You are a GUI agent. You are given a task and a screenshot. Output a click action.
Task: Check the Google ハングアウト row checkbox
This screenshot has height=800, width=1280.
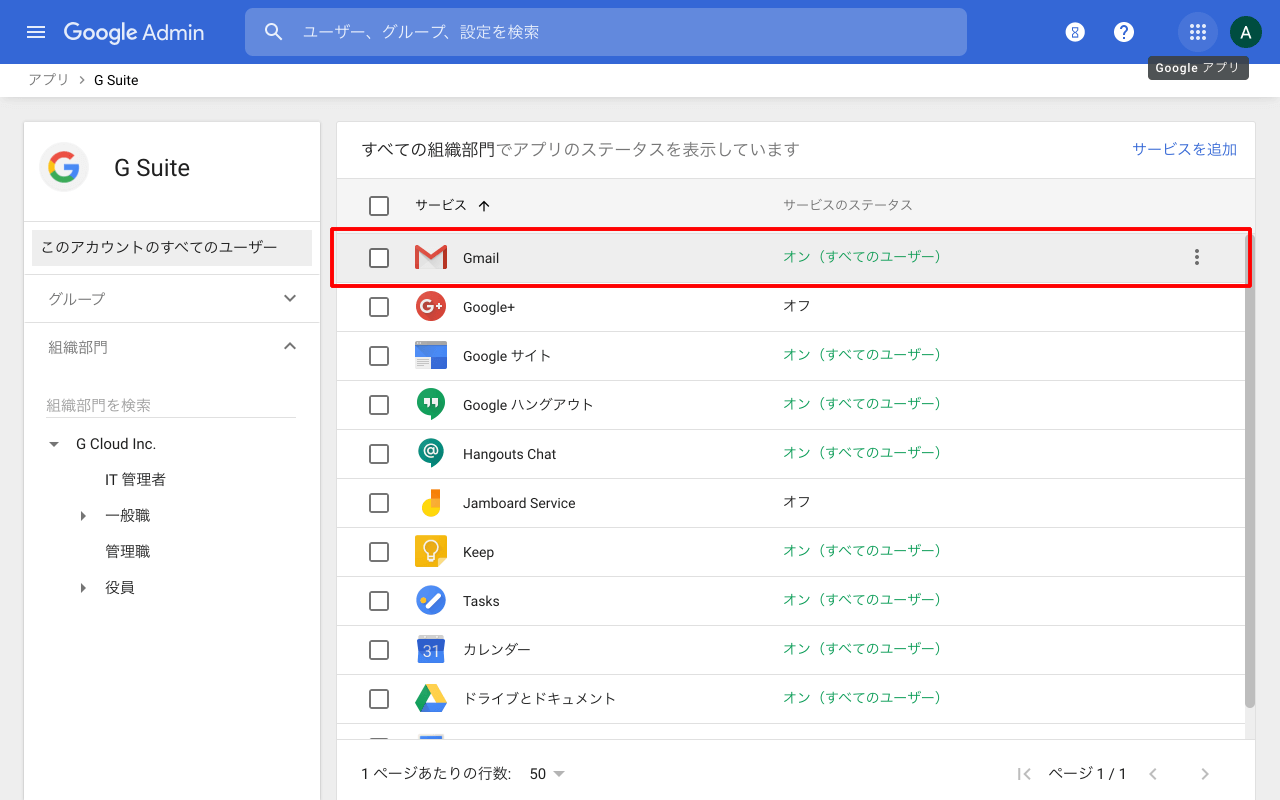[379, 405]
